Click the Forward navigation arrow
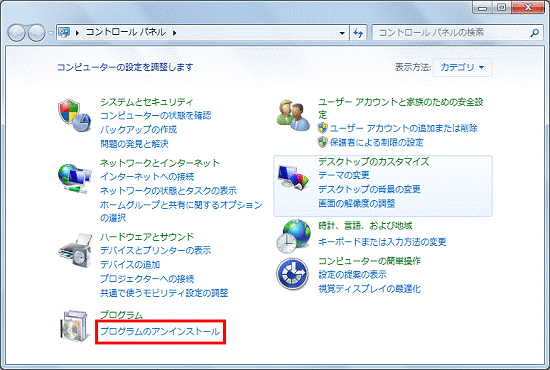This screenshot has width=550, height=370. click(x=36, y=33)
